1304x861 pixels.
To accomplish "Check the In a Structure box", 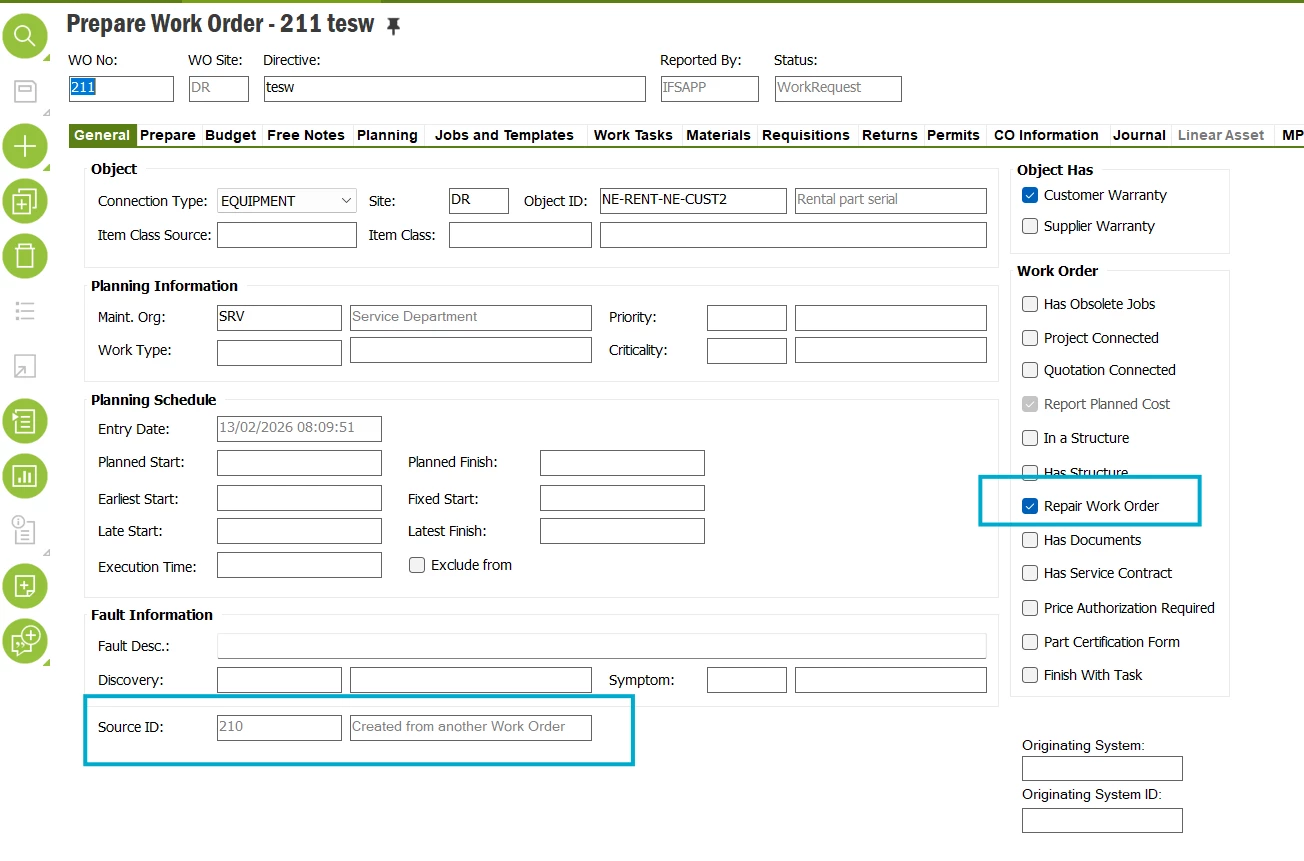I will click(x=1030, y=438).
